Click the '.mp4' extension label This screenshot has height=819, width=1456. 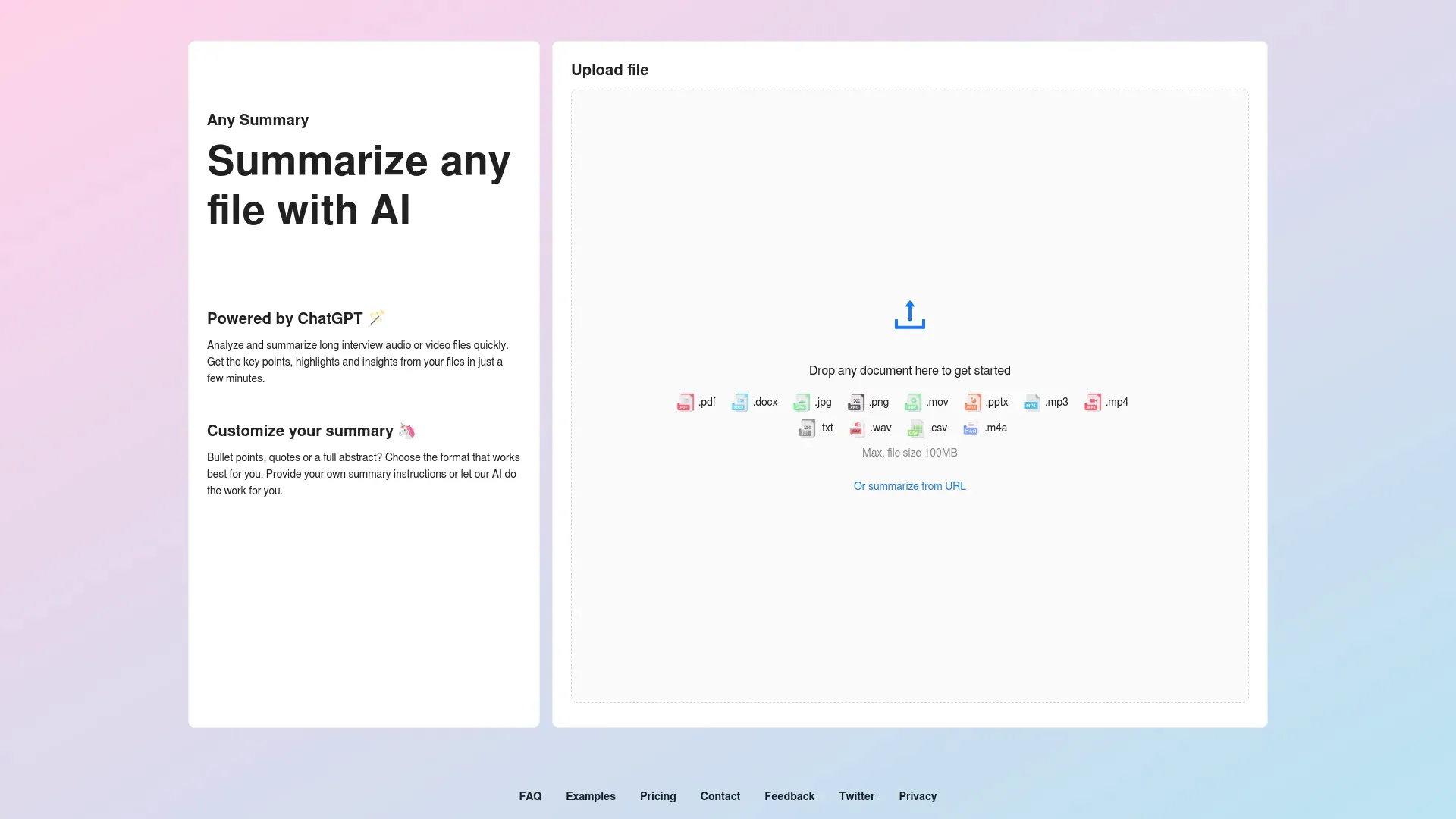1116,402
